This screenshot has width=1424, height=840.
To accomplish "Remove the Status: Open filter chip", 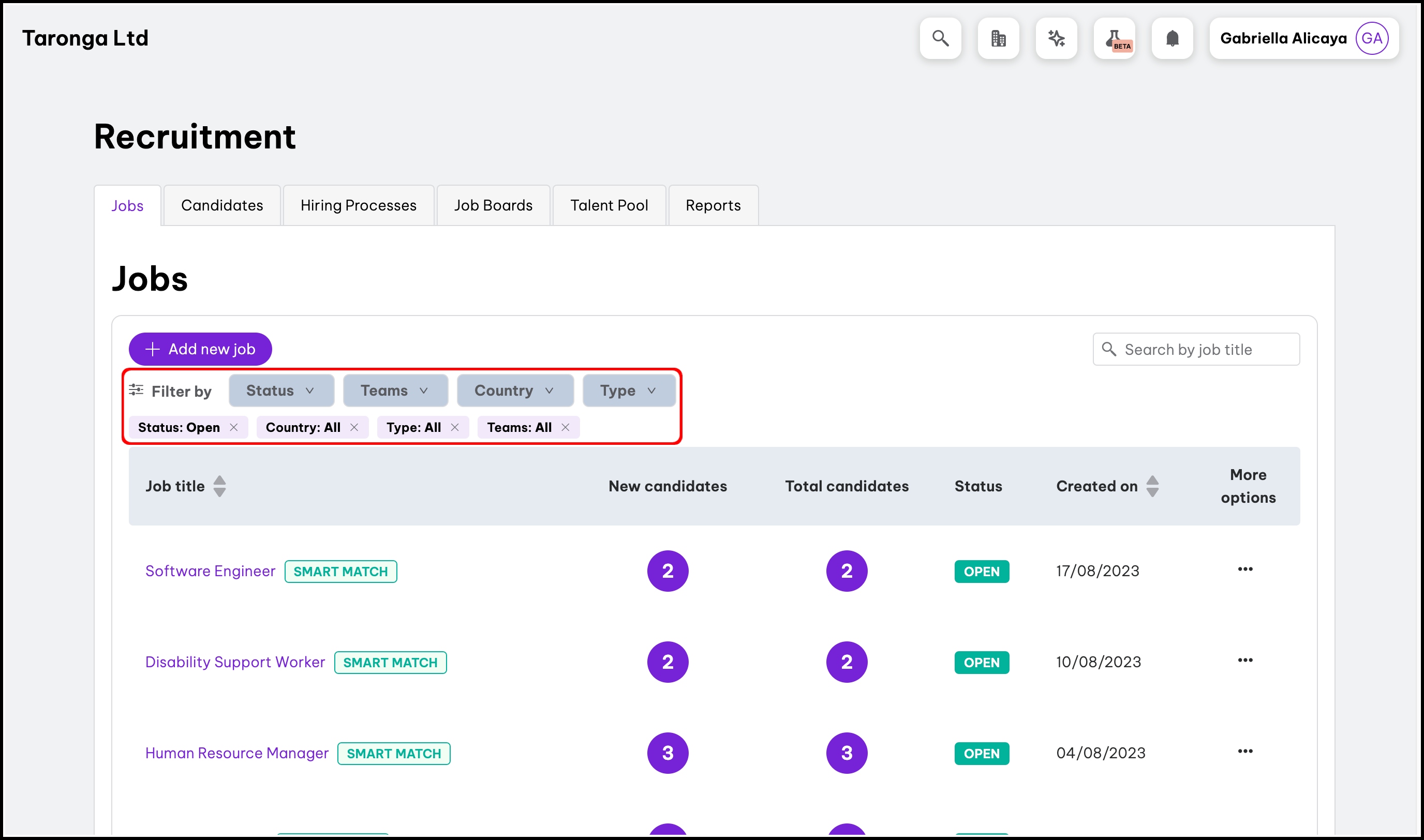I will [x=234, y=427].
